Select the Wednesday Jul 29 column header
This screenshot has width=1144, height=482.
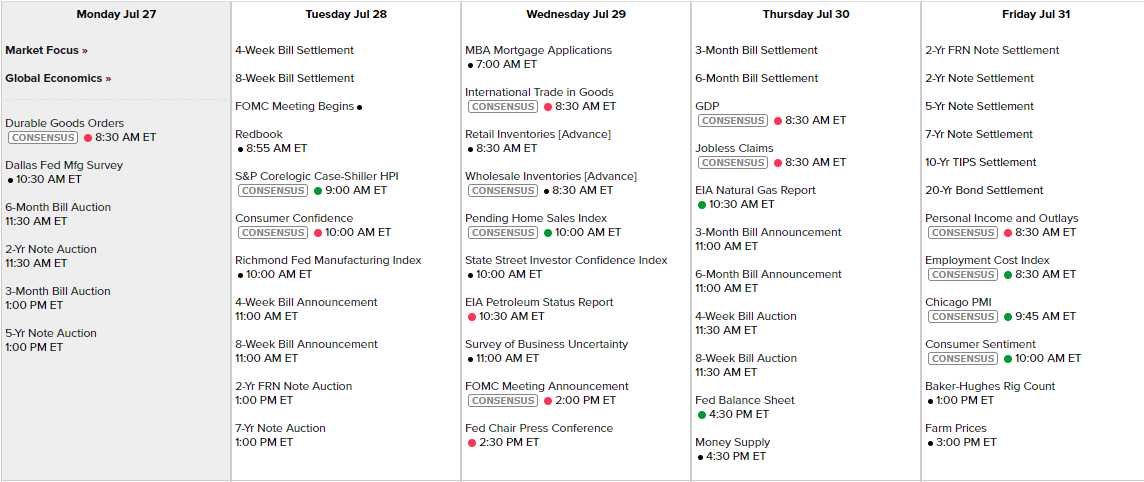coord(576,14)
